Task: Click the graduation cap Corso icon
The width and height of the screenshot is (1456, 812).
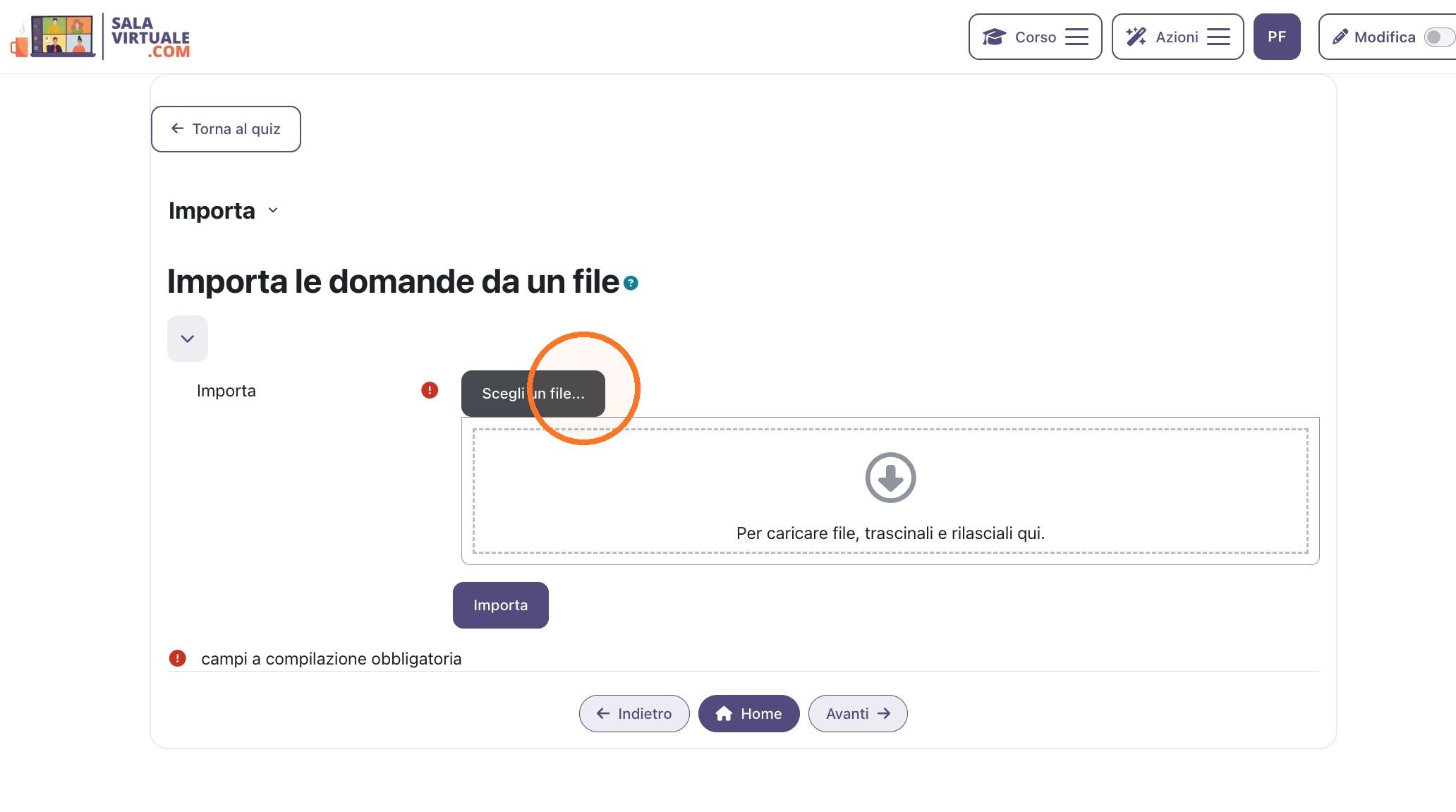Action: point(994,37)
